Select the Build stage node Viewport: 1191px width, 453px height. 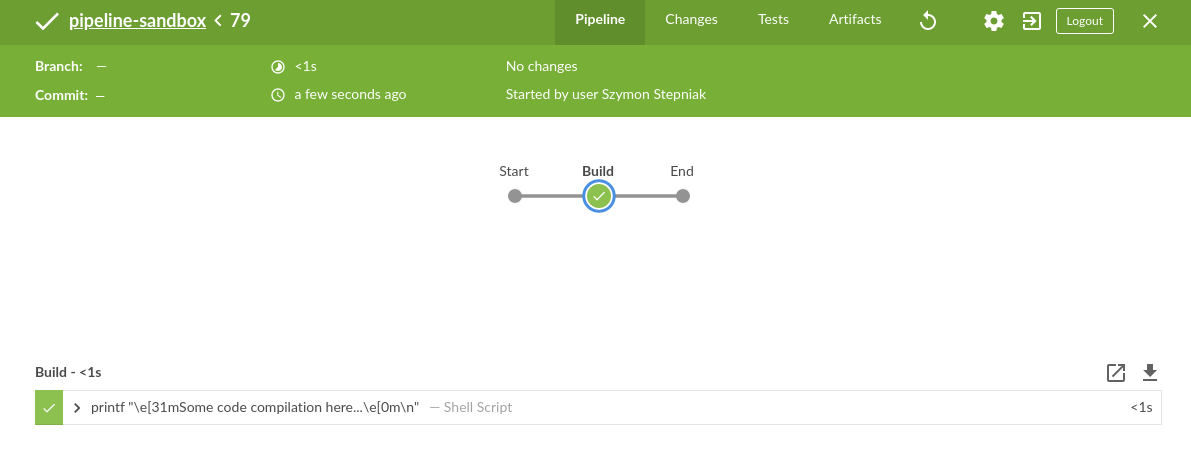tap(599, 196)
